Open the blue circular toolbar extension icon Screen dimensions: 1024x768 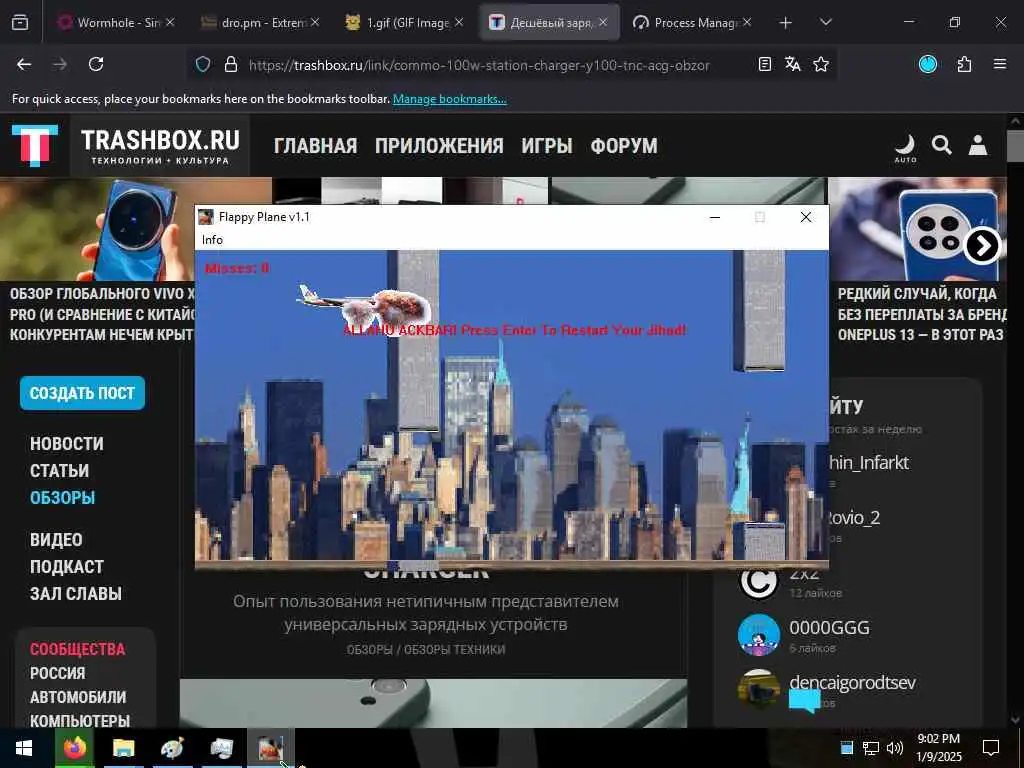[x=928, y=64]
